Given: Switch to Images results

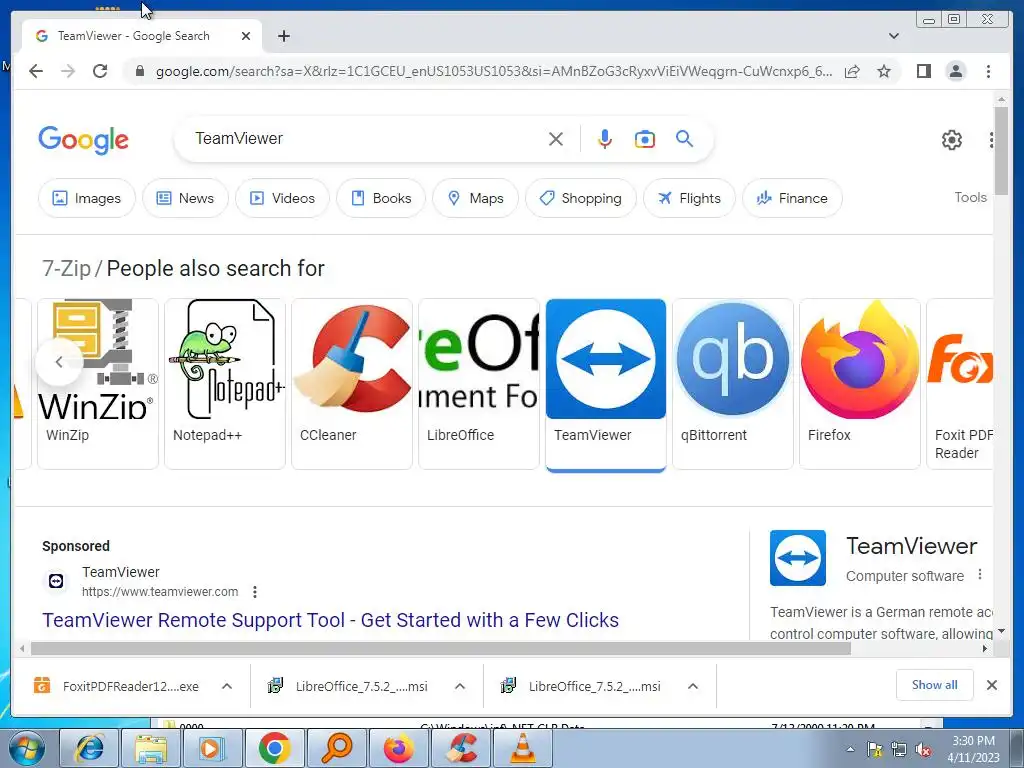Looking at the screenshot, I should (x=87, y=198).
